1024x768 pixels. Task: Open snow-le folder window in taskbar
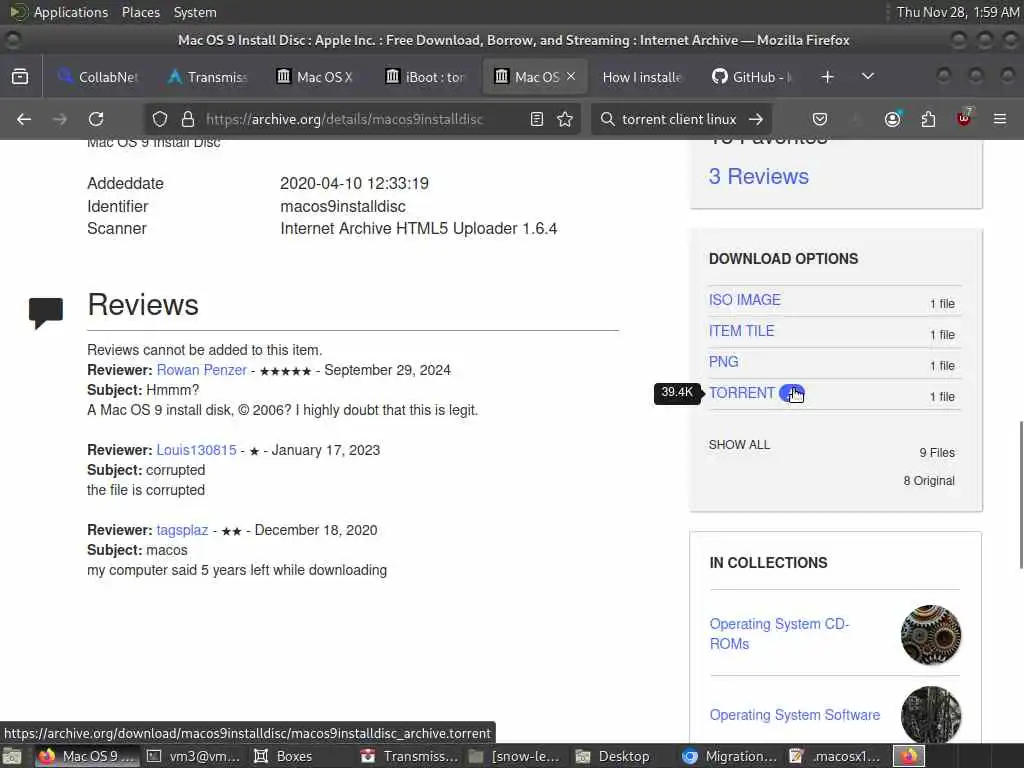click(x=515, y=756)
